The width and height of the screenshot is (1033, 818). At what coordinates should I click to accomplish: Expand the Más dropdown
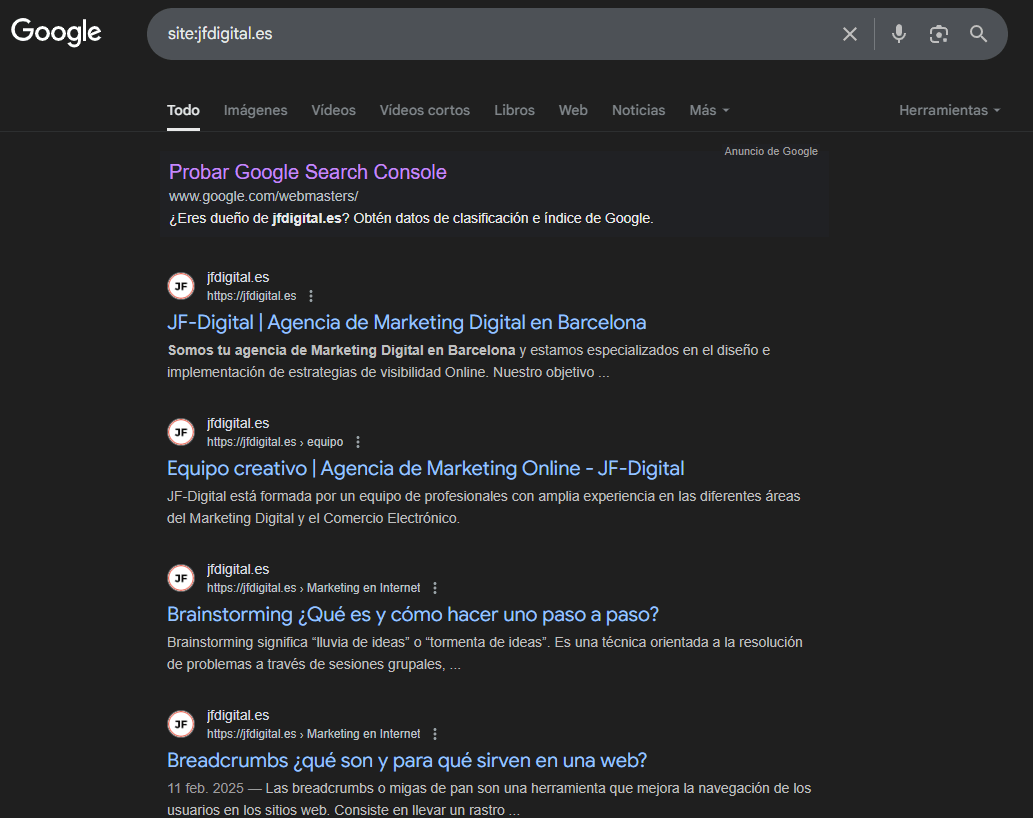pos(709,110)
